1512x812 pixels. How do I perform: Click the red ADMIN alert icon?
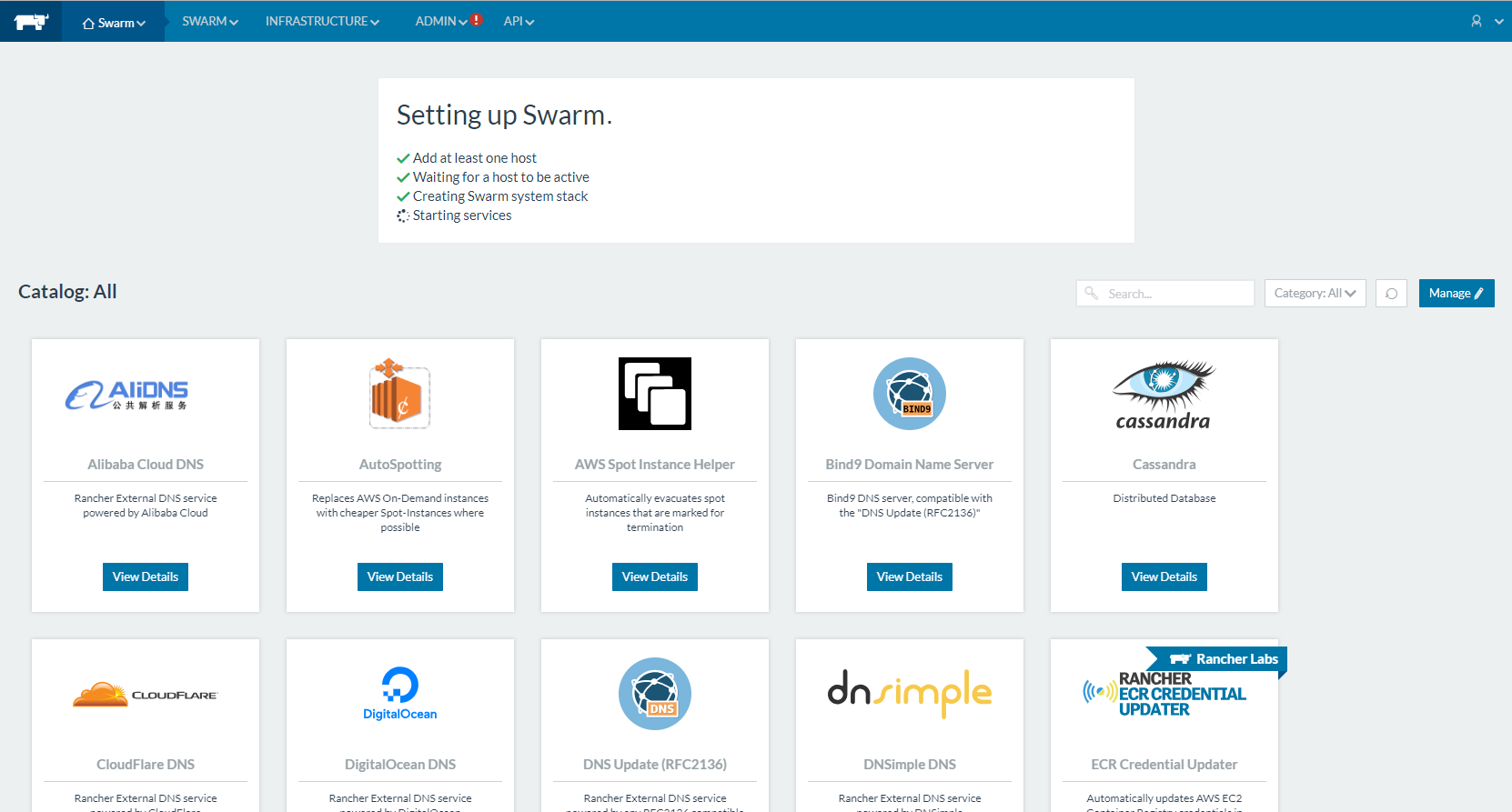coord(476,20)
